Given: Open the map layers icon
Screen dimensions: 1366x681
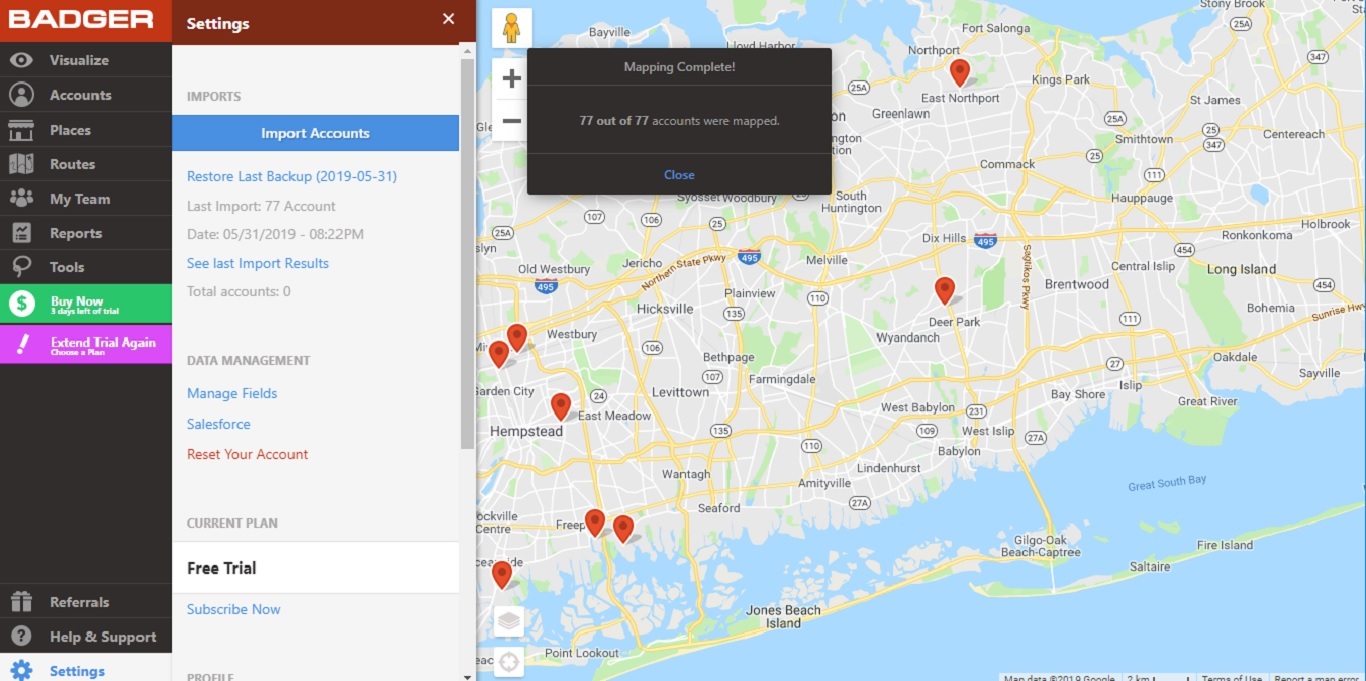Looking at the screenshot, I should pyautogui.click(x=509, y=621).
